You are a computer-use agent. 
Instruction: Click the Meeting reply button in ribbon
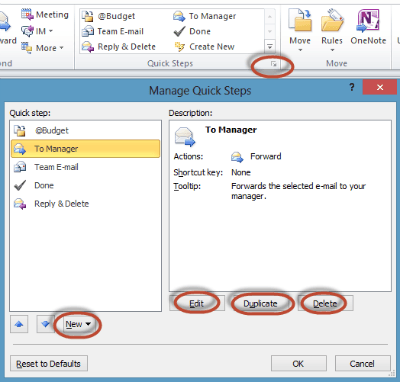(45, 15)
